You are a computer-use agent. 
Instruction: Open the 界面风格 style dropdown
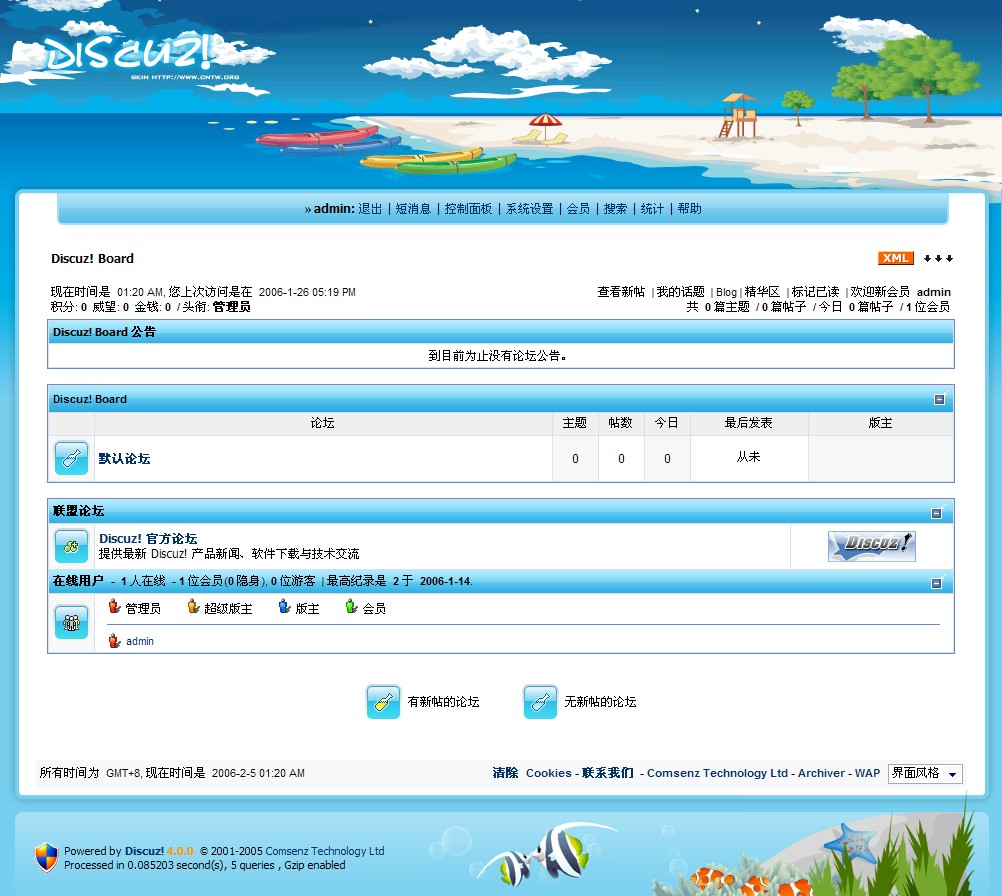(x=925, y=773)
